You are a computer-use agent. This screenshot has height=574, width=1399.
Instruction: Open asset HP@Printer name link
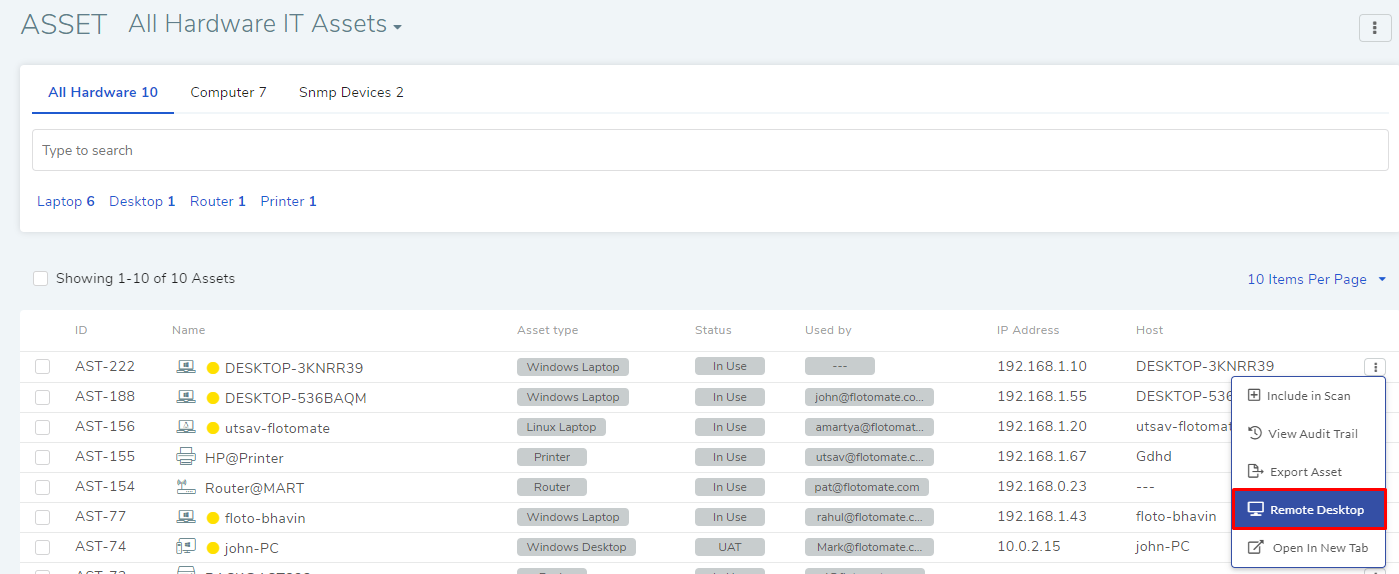(244, 458)
